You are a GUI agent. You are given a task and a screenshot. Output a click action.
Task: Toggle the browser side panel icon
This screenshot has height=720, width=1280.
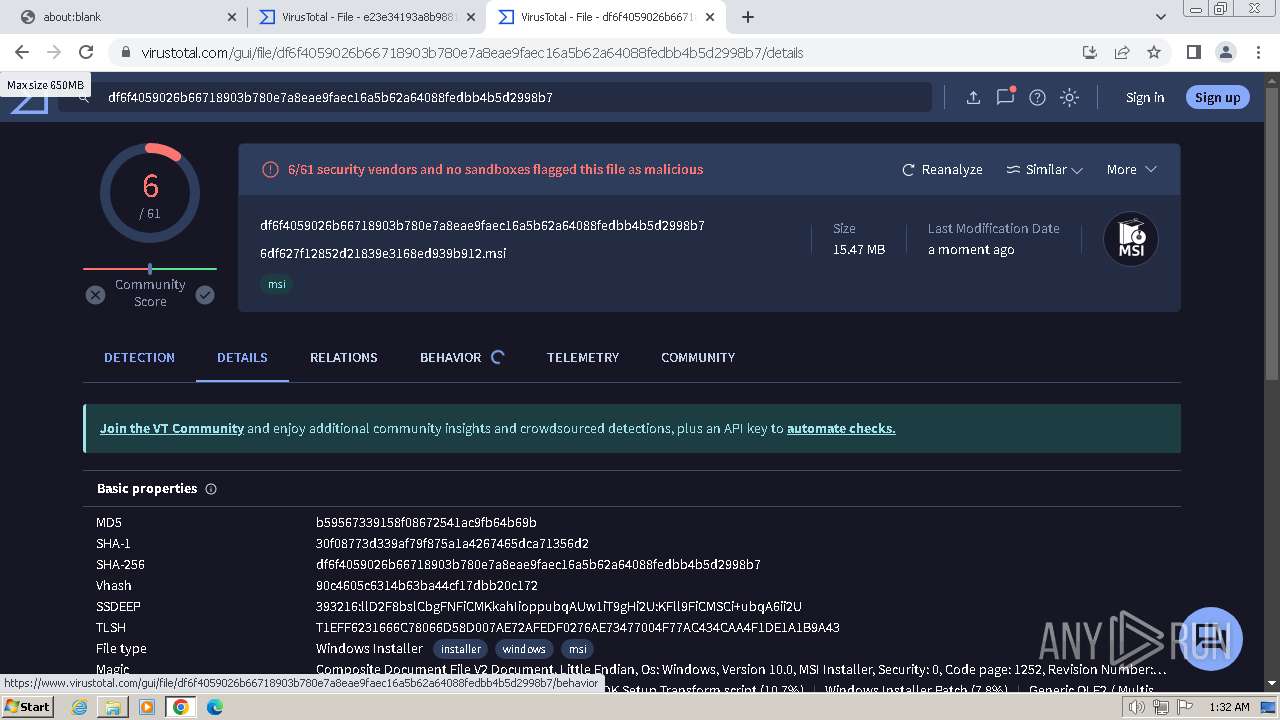pyautogui.click(x=1193, y=52)
